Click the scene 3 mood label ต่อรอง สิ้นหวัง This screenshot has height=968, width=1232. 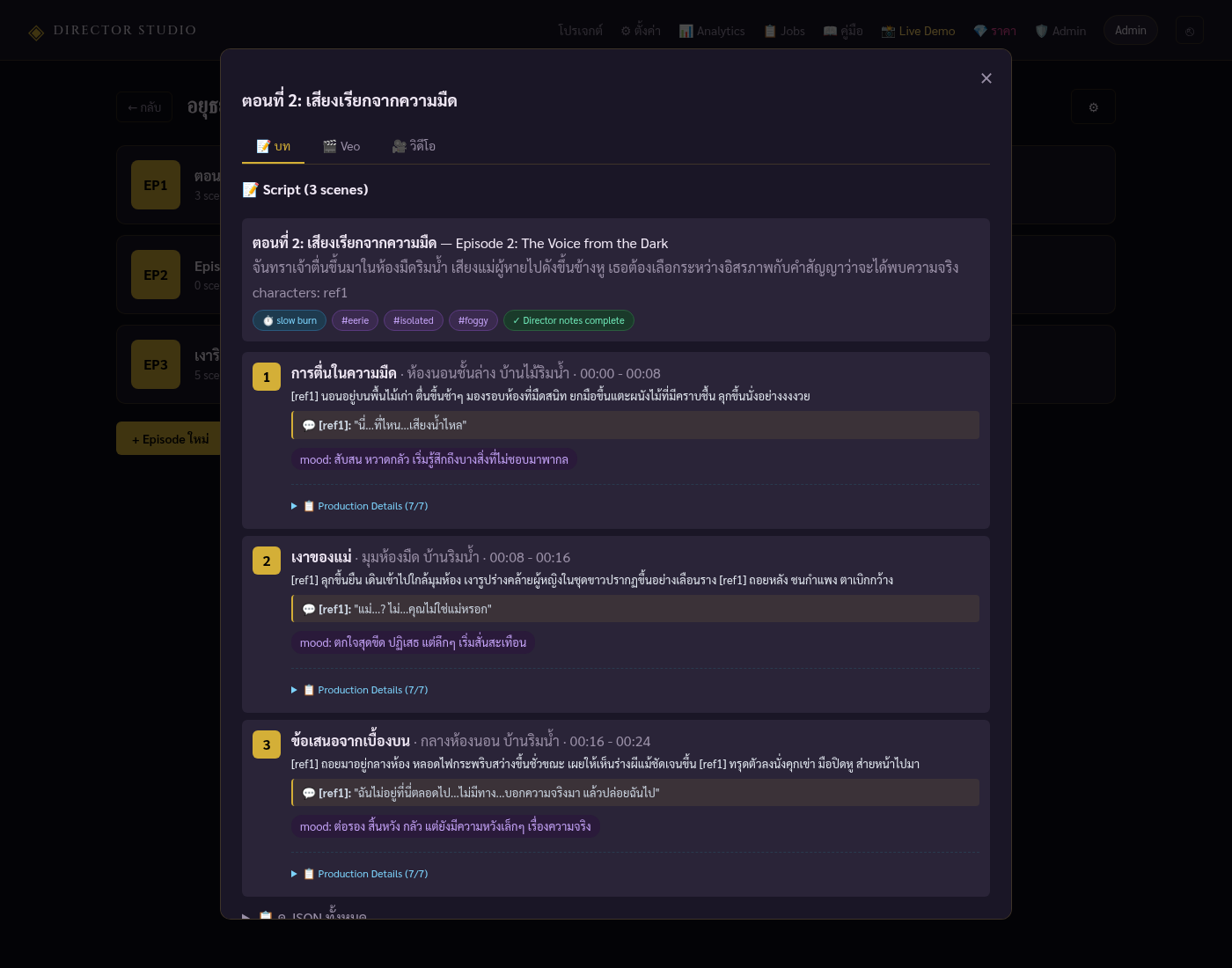[445, 827]
